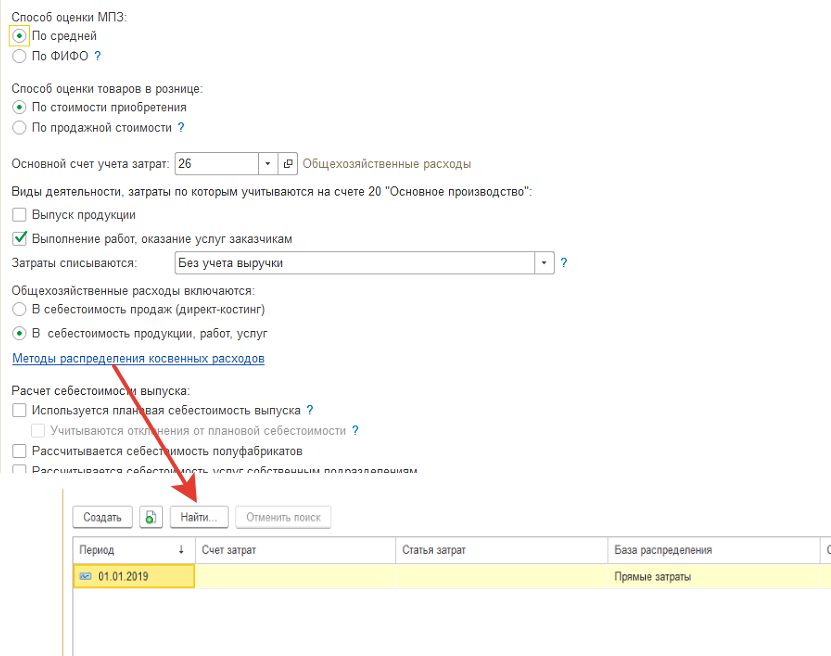Choose "По продажной стоимости" option
The image size is (831, 656).
point(19,128)
